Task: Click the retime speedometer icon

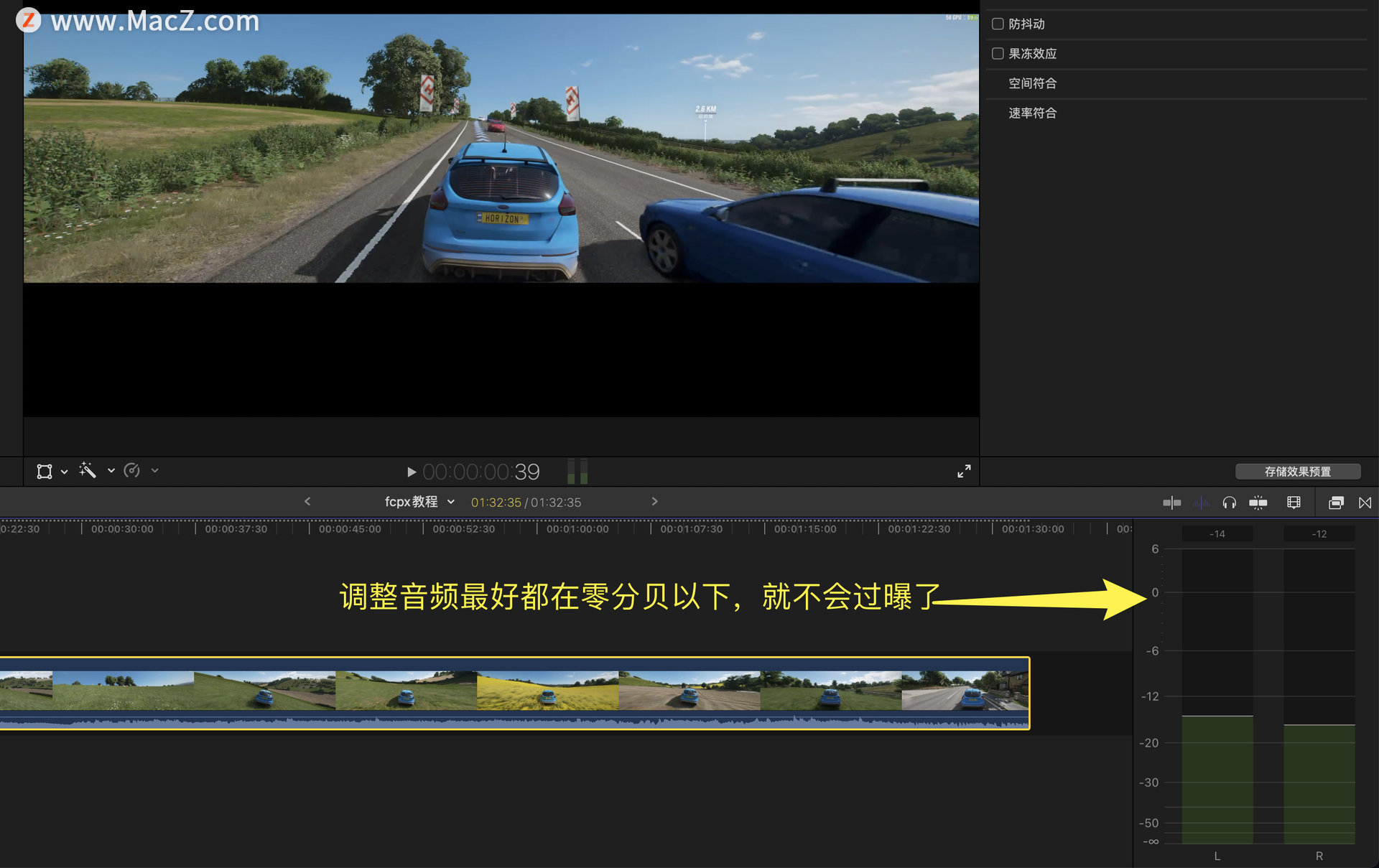Action: click(x=132, y=470)
